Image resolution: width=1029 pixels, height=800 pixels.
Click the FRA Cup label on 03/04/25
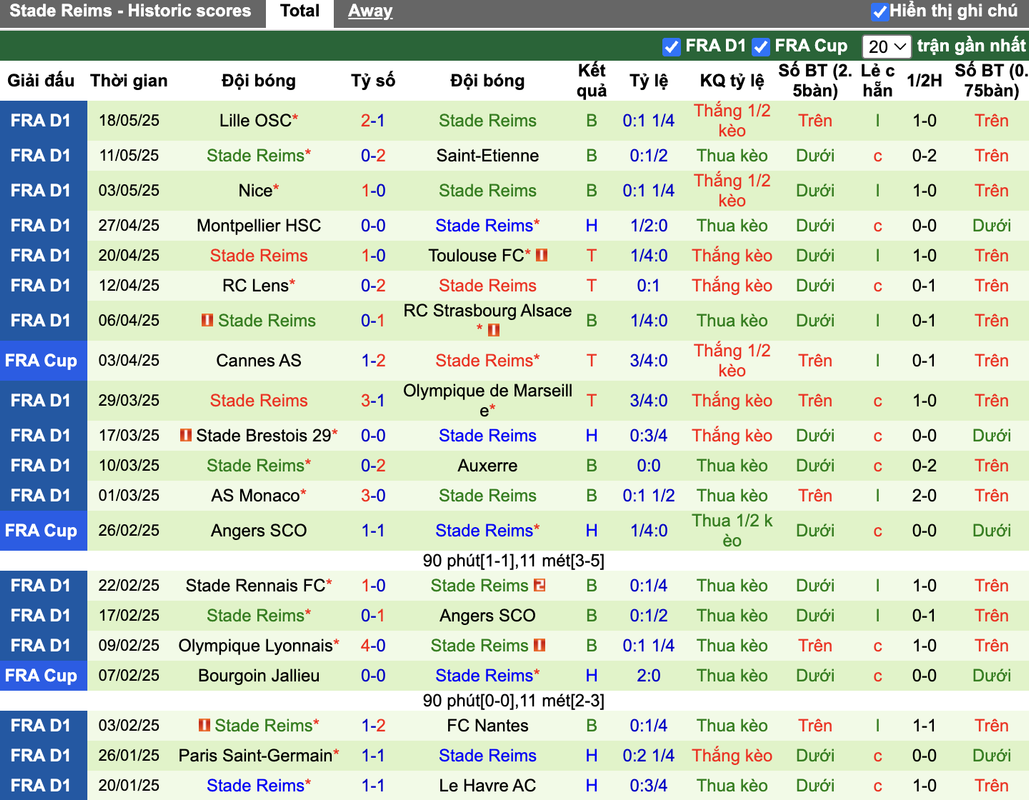tap(43, 360)
